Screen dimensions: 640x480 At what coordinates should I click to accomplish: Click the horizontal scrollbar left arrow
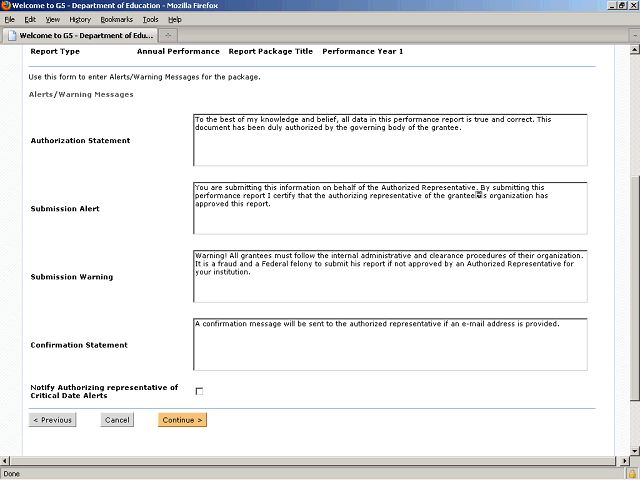coord(5,461)
